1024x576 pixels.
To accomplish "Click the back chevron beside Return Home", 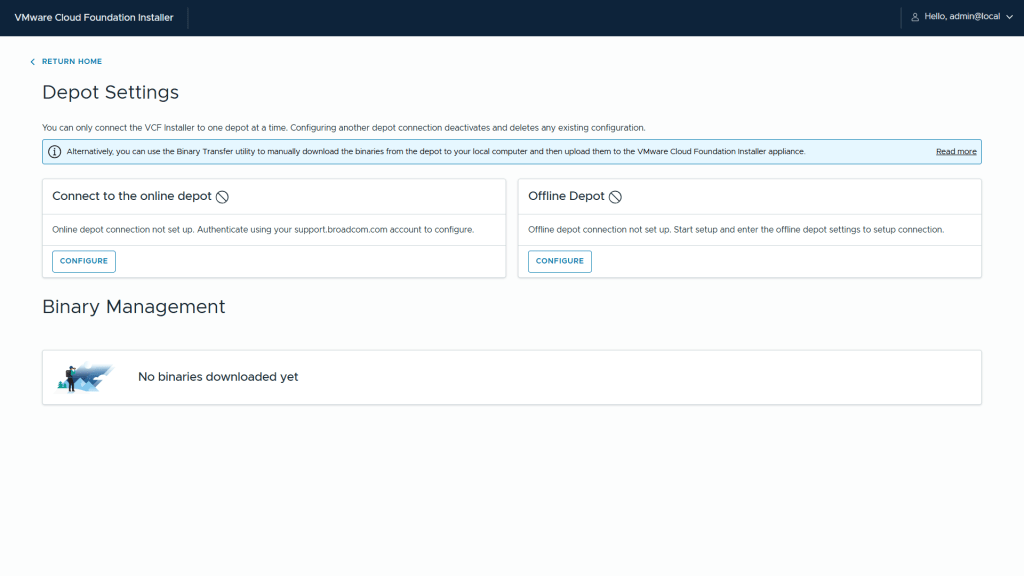I will [32, 62].
